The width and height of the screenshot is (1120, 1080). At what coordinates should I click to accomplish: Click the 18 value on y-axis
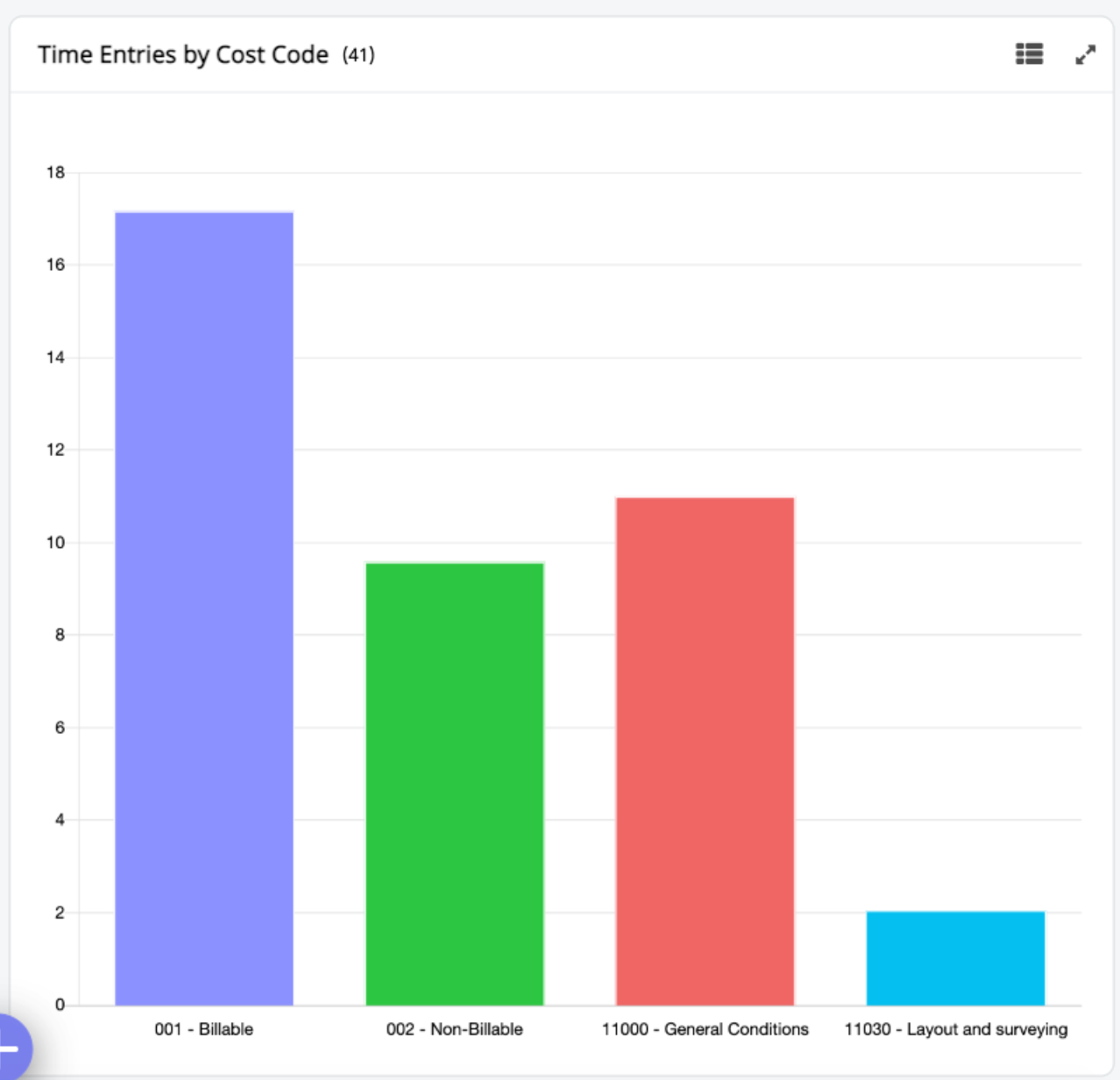click(x=56, y=173)
